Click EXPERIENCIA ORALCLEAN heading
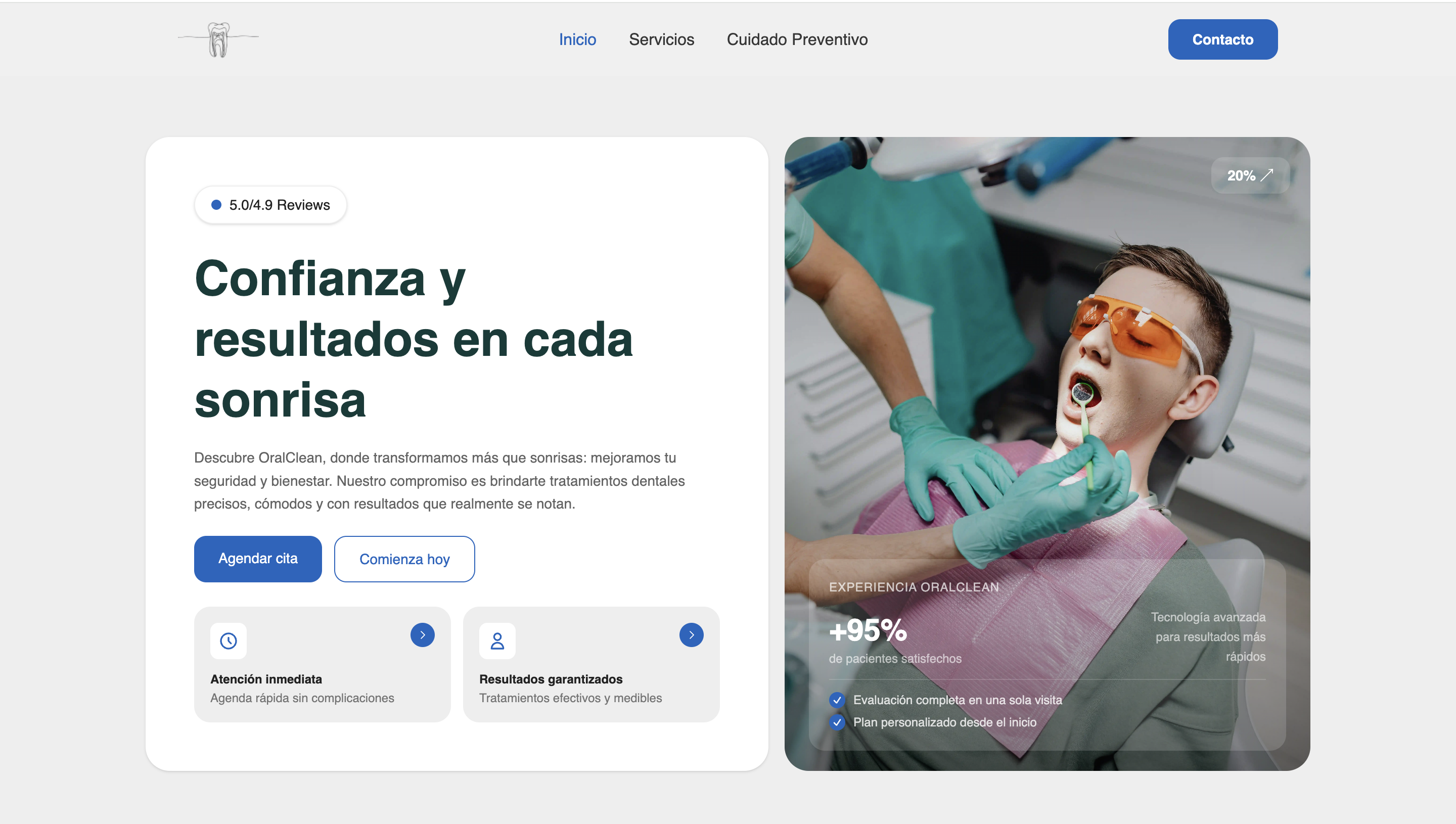 pos(914,587)
